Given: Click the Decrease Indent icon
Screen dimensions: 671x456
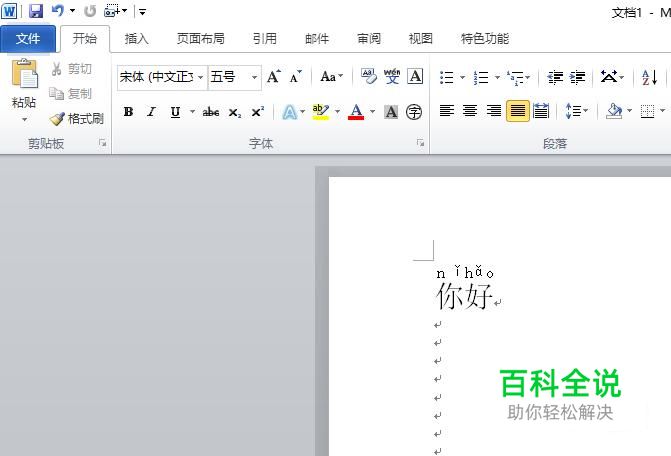Looking at the screenshot, I should click(x=555, y=77).
